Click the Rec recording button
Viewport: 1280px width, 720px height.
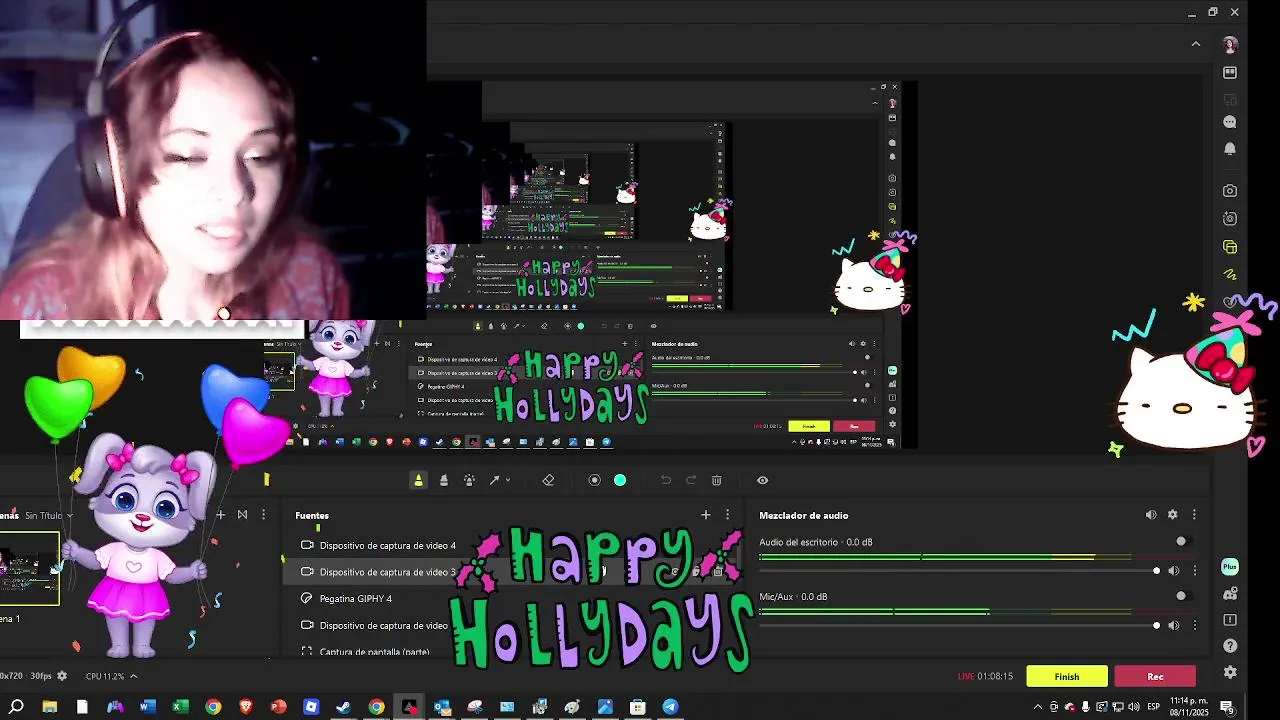point(1155,676)
